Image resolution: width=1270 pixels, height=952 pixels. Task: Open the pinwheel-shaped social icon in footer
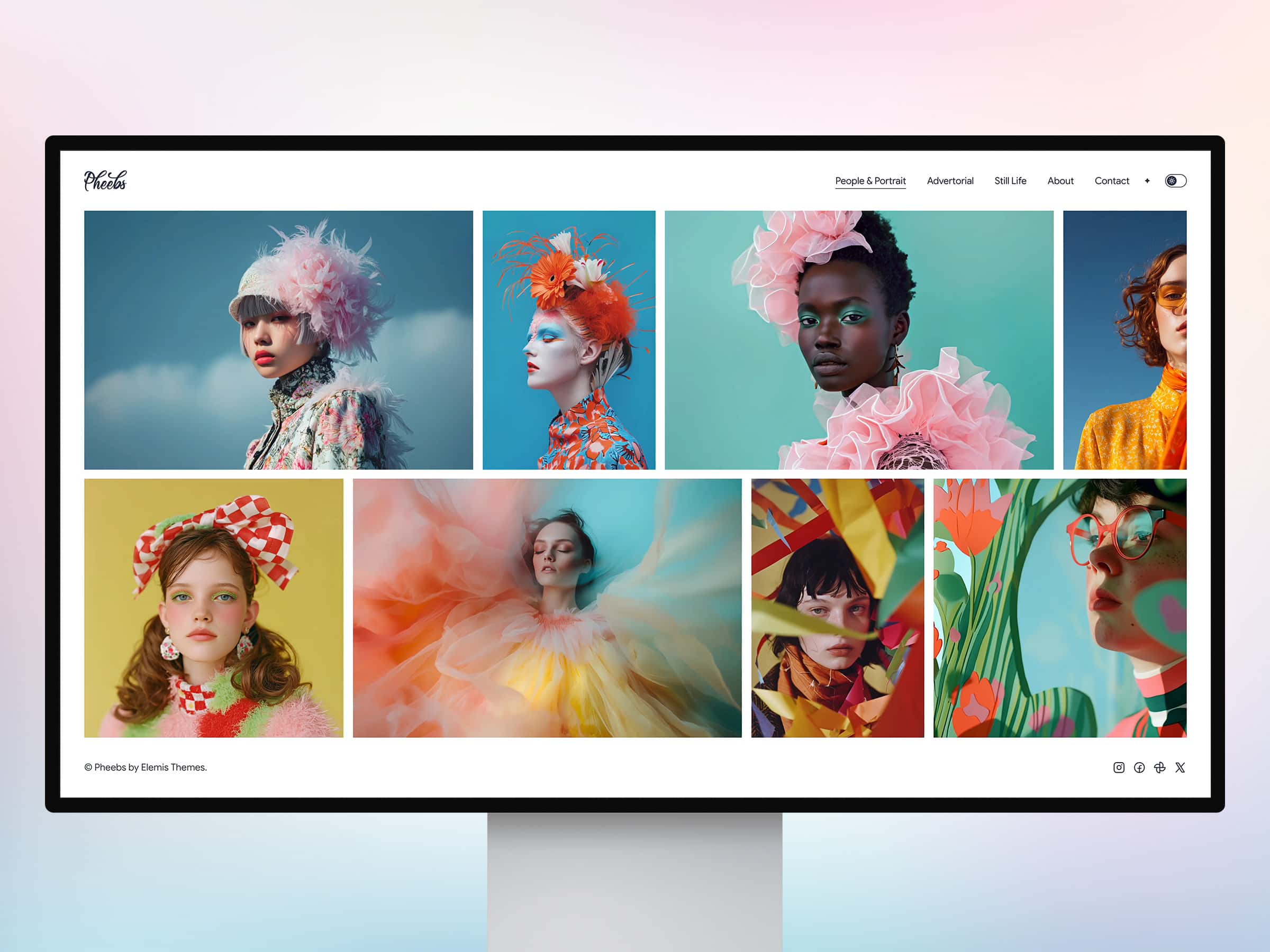coord(1160,767)
